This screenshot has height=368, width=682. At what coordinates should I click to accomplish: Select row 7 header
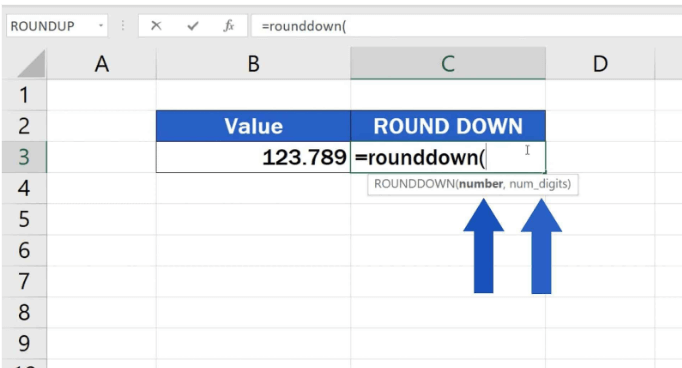point(24,281)
